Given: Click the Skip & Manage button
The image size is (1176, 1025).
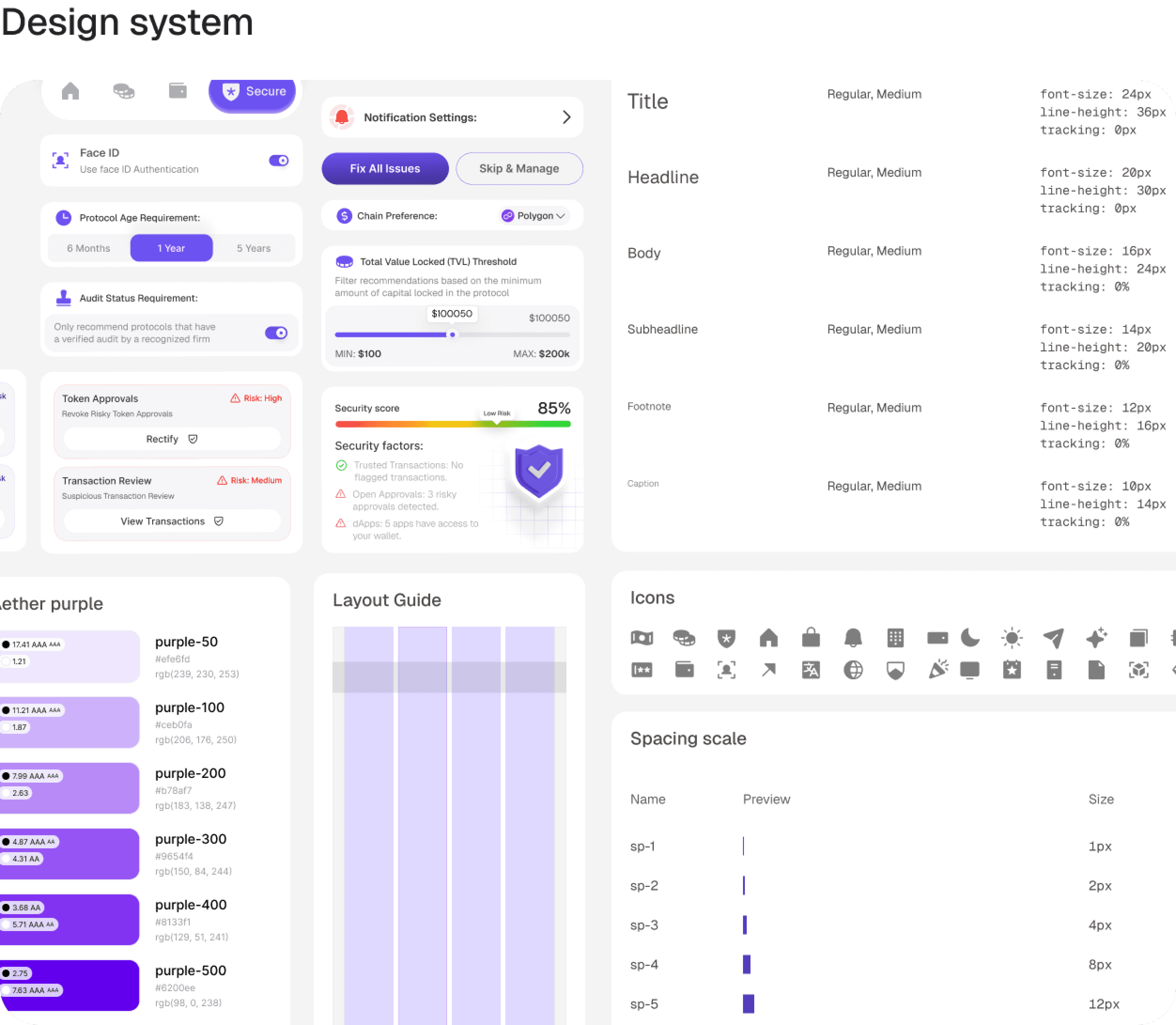Looking at the screenshot, I should point(519,169).
